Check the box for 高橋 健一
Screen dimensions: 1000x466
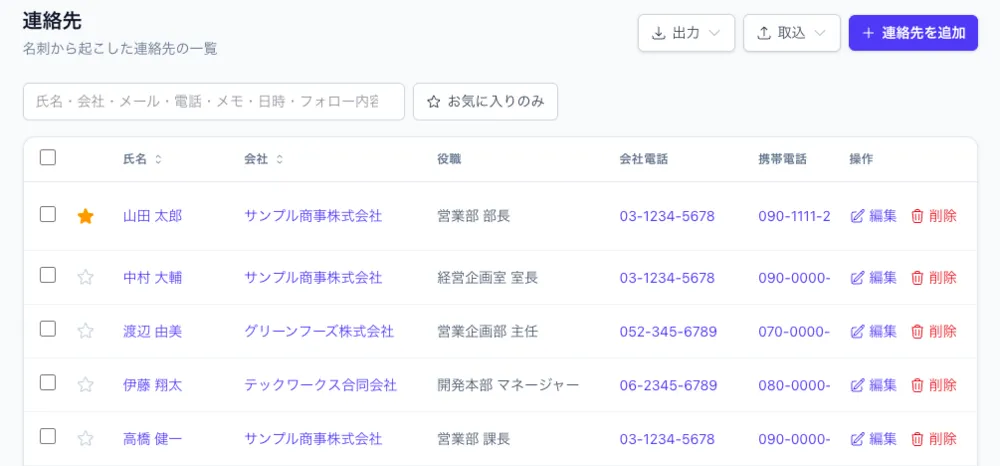click(x=48, y=436)
